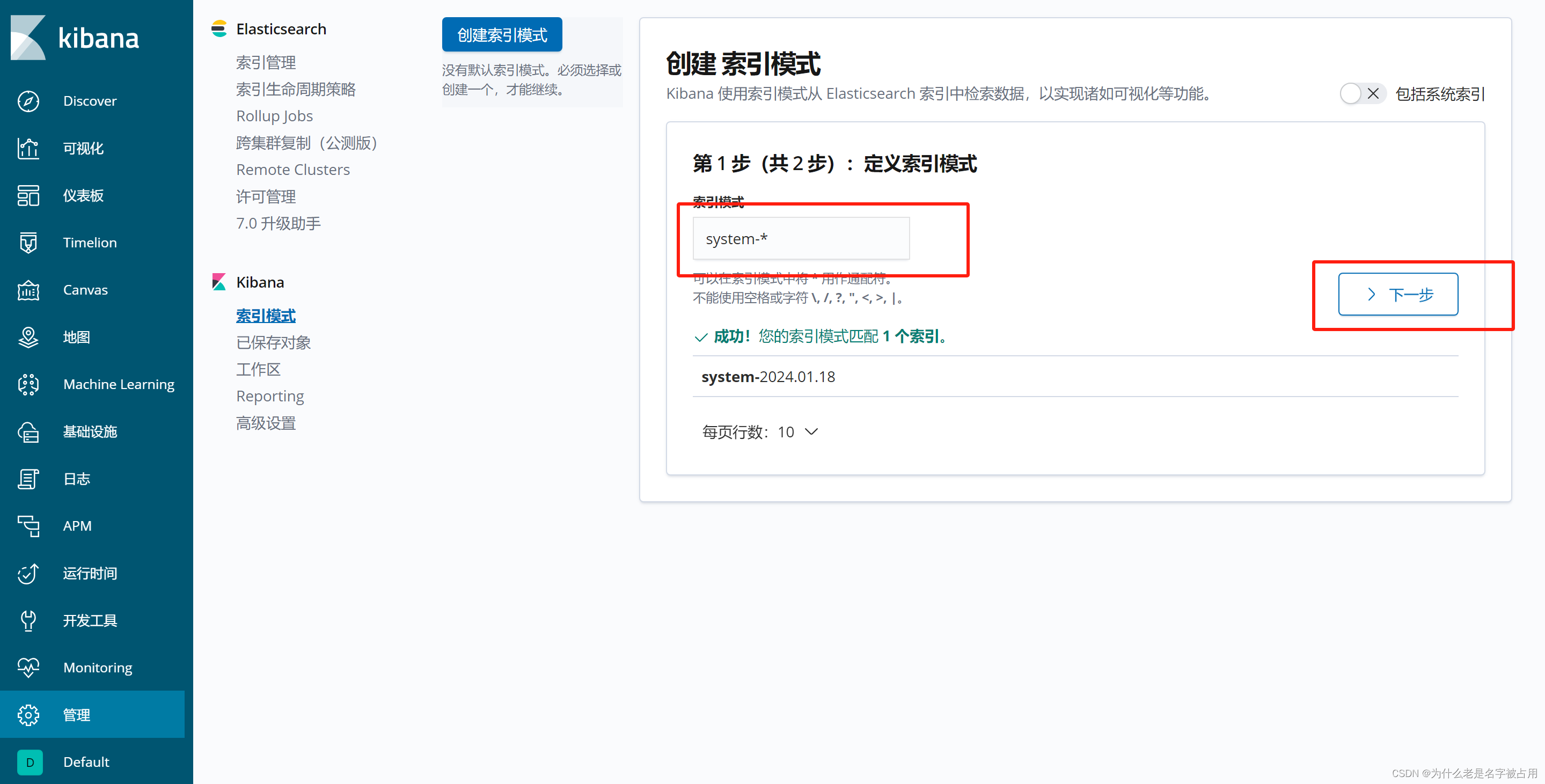Open the Index patterns link
The height and width of the screenshot is (784, 1545).
click(x=266, y=316)
